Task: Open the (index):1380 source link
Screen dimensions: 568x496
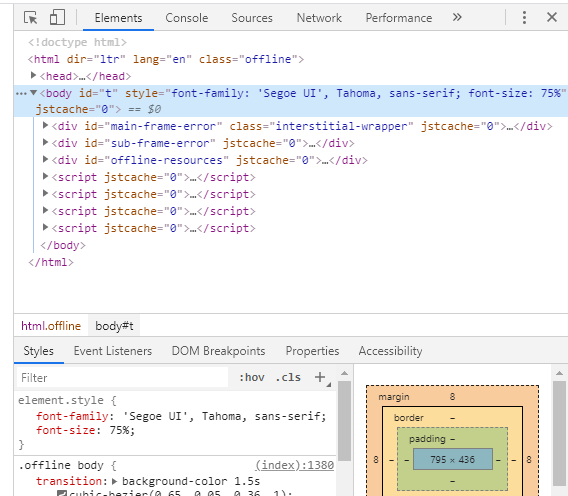Action: (295, 465)
